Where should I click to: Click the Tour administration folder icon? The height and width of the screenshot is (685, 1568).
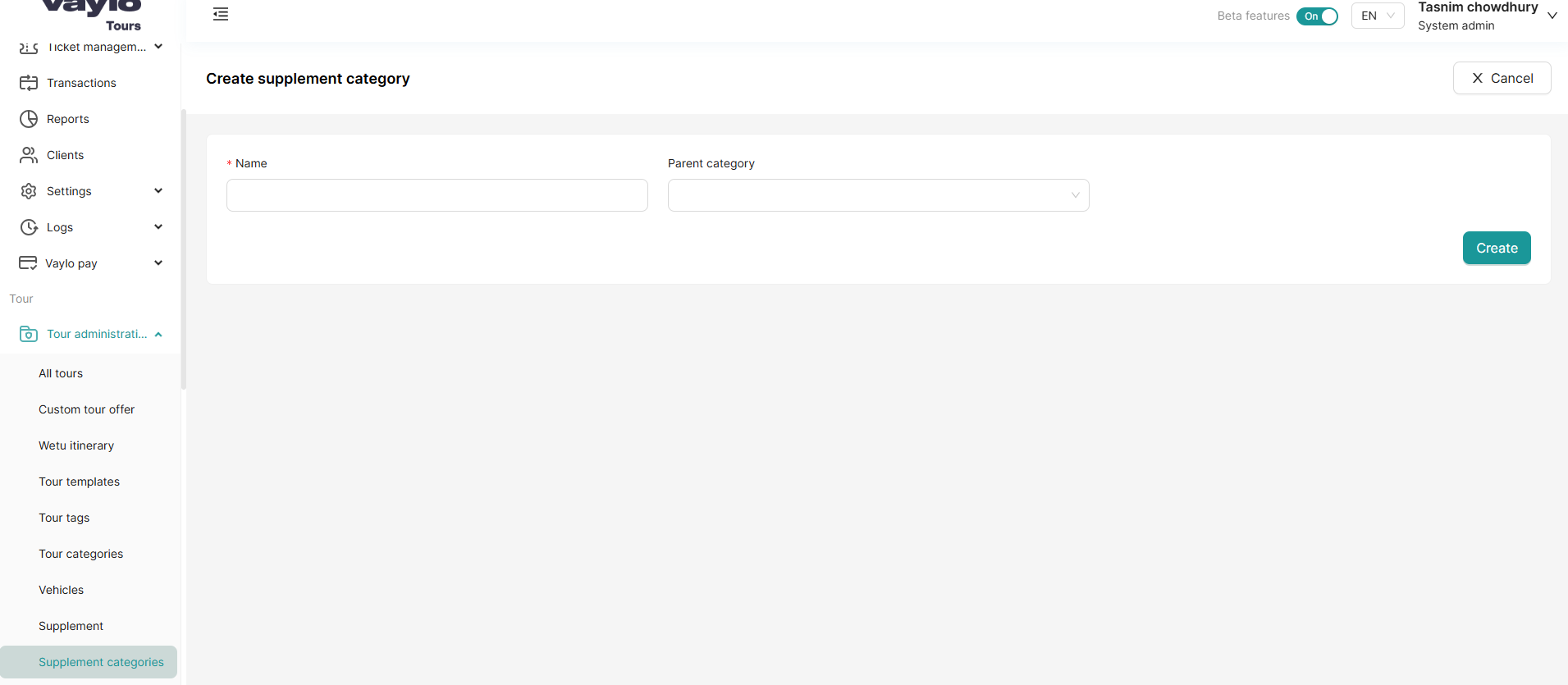tap(29, 334)
